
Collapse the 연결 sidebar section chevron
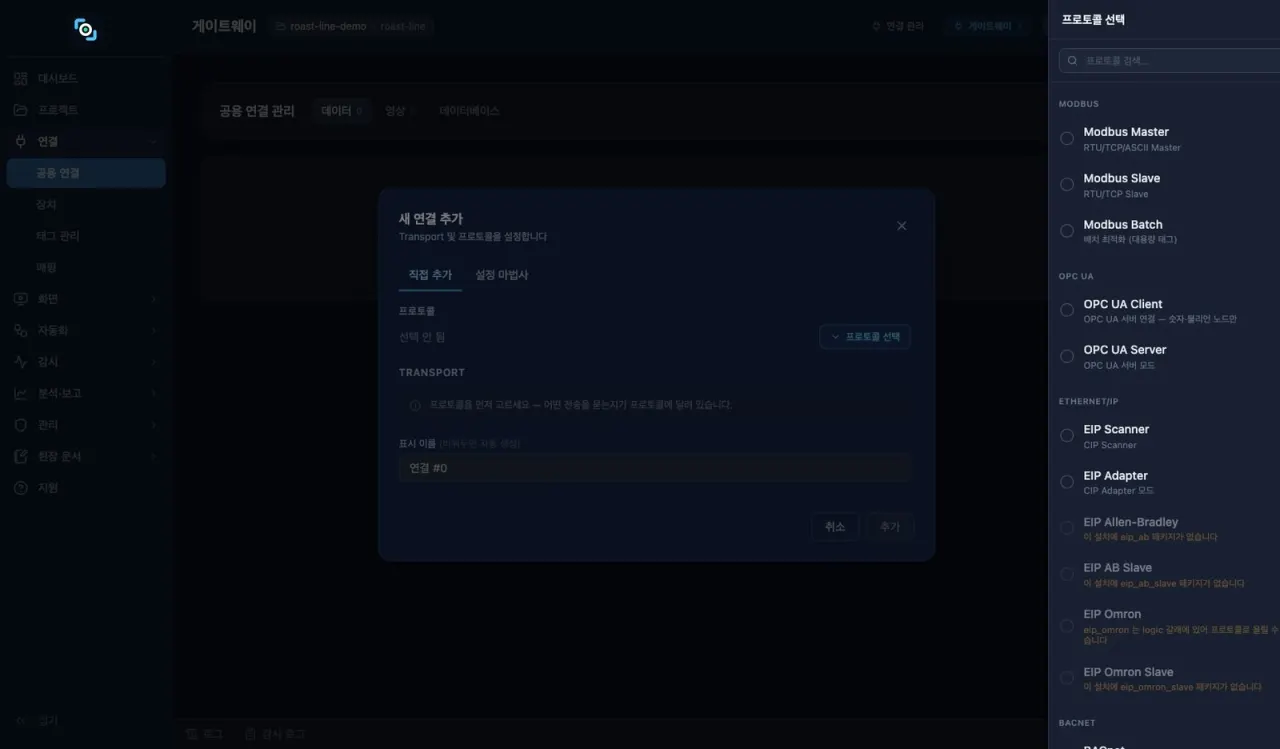pos(153,141)
